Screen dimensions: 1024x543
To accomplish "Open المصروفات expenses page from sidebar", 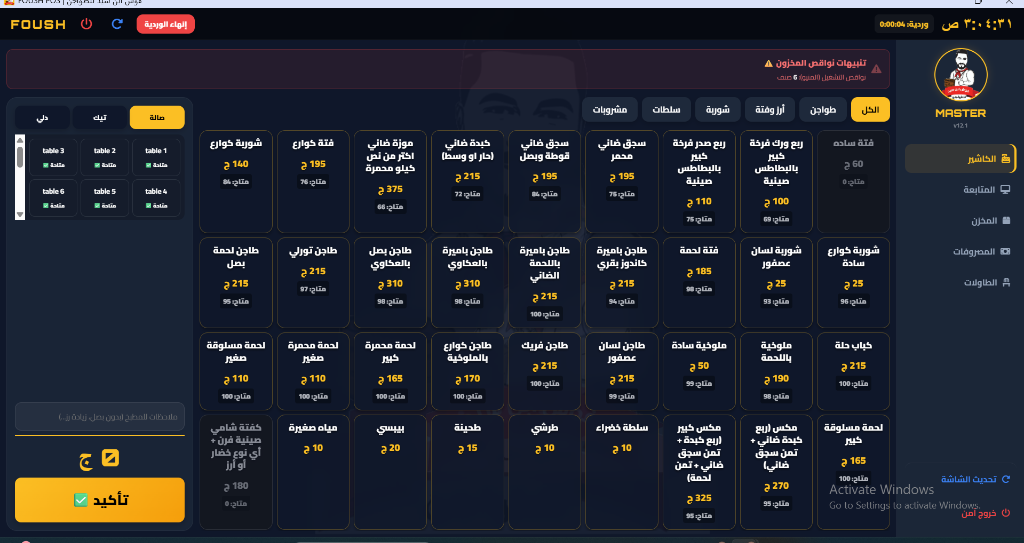I will pos(960,252).
